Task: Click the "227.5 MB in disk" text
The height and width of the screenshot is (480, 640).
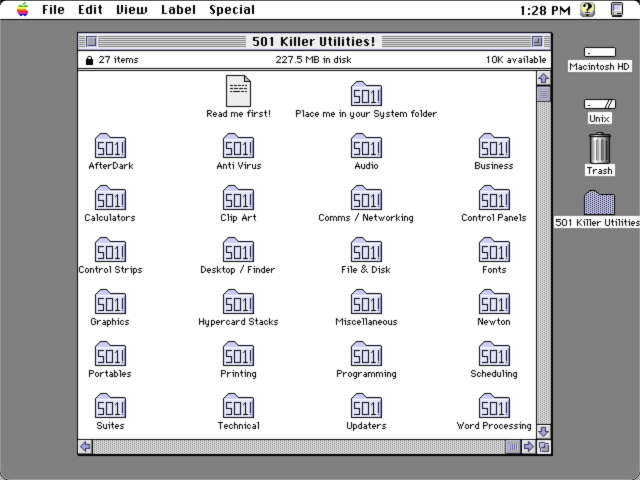Action: [x=313, y=60]
